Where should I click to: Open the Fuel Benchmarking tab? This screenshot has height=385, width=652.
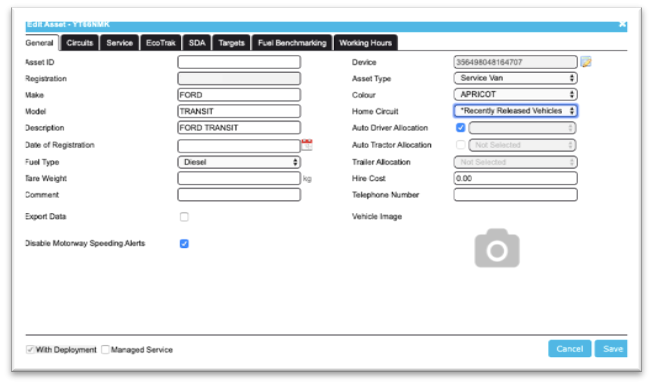point(292,43)
